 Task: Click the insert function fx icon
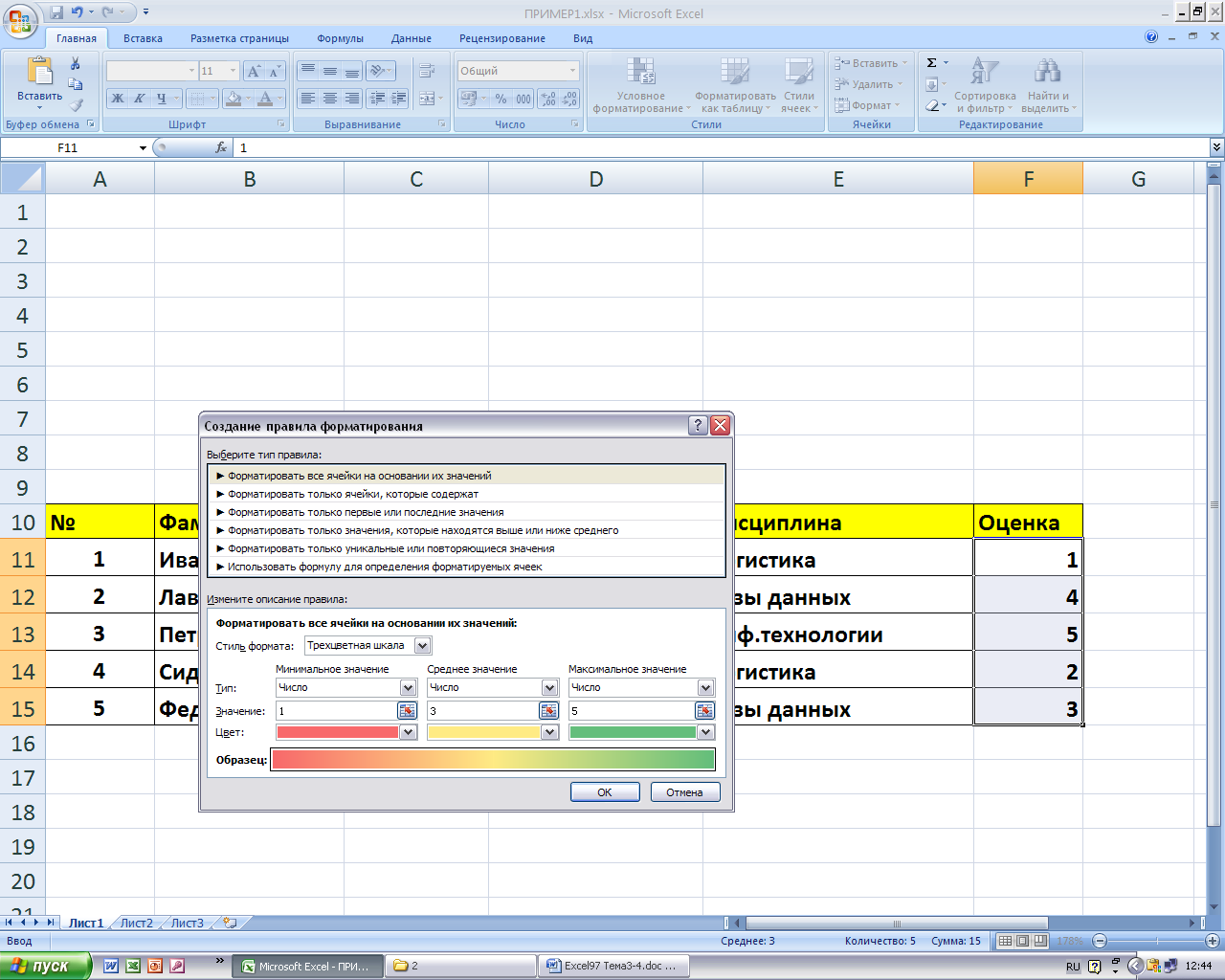click(221, 147)
